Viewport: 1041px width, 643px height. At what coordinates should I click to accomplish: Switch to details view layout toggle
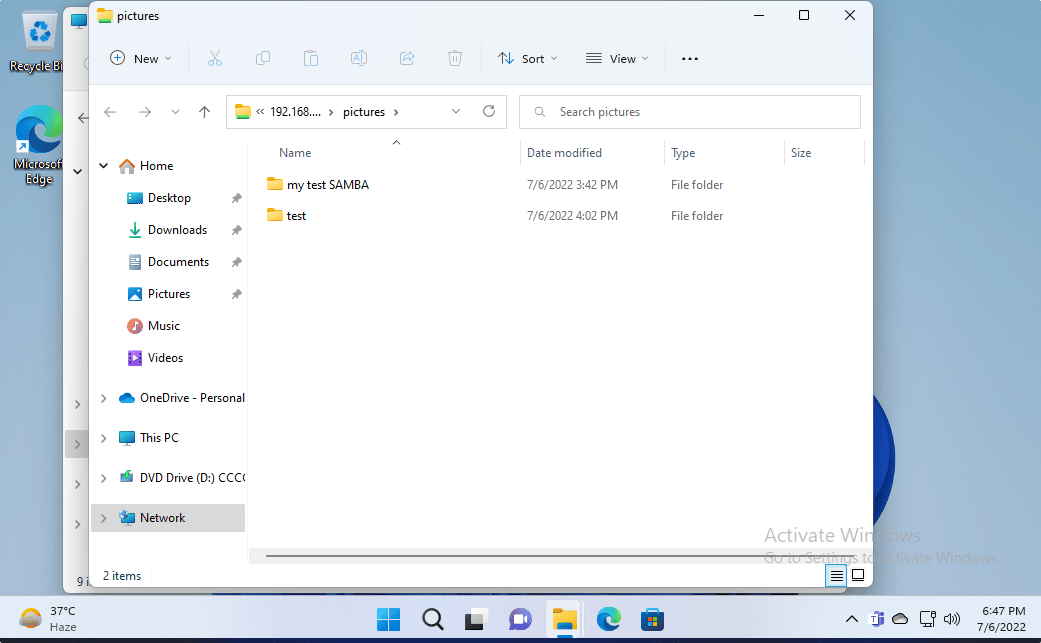[x=837, y=576]
